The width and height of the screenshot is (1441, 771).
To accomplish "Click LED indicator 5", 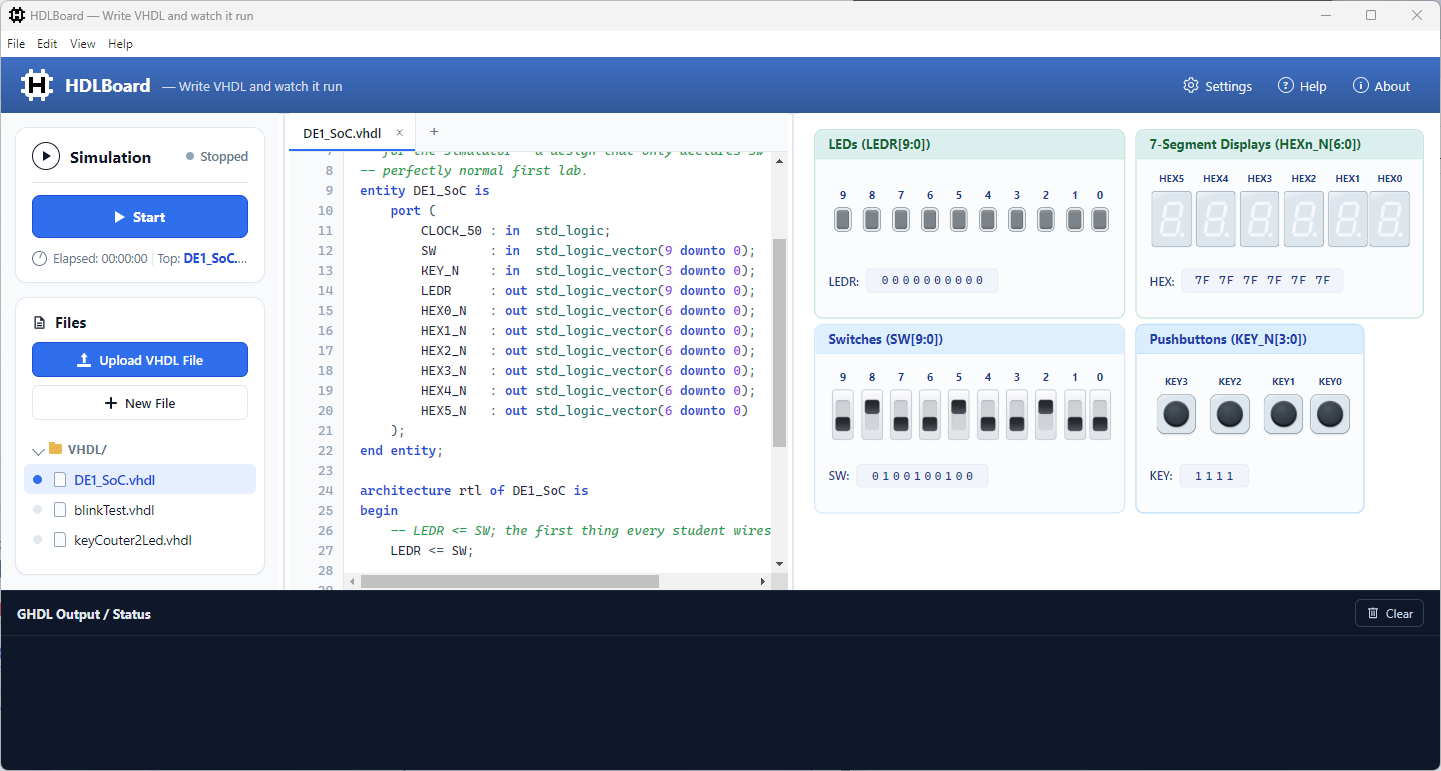I will click(959, 219).
